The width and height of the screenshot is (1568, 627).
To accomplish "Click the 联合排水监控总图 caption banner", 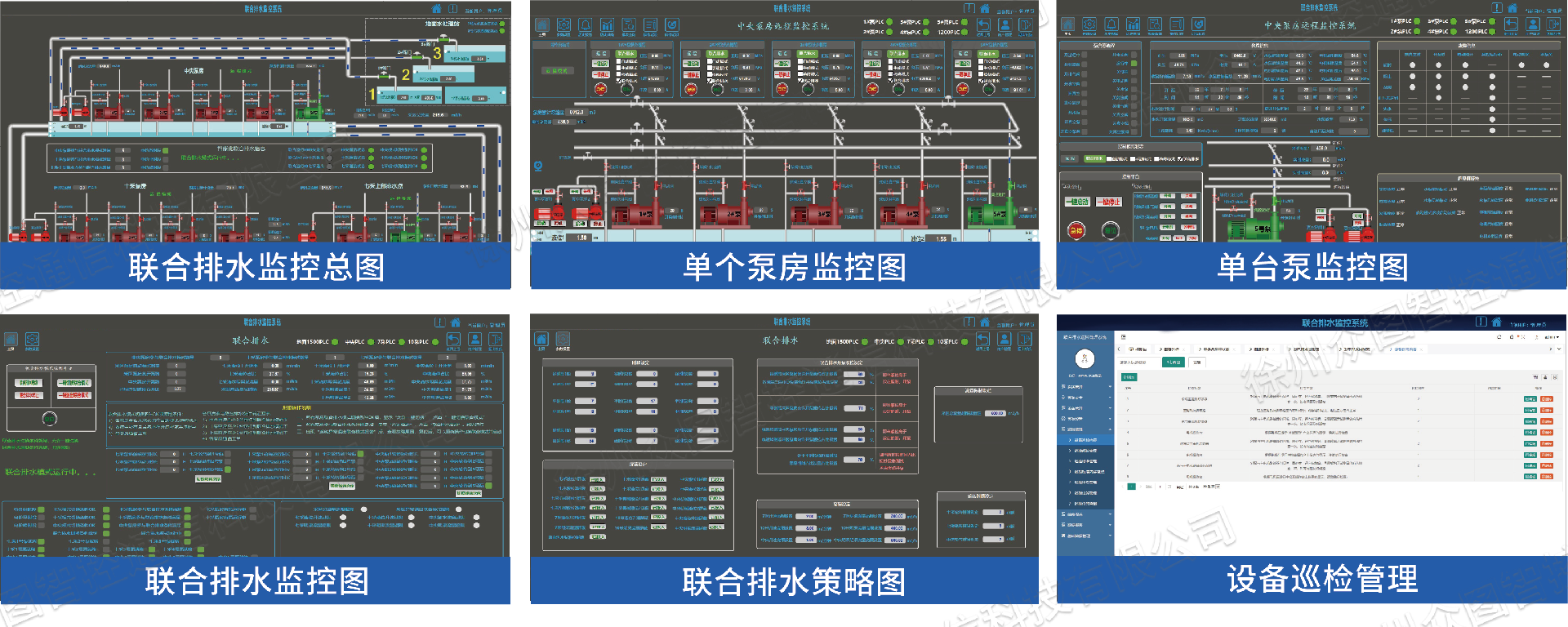I will tap(256, 266).
